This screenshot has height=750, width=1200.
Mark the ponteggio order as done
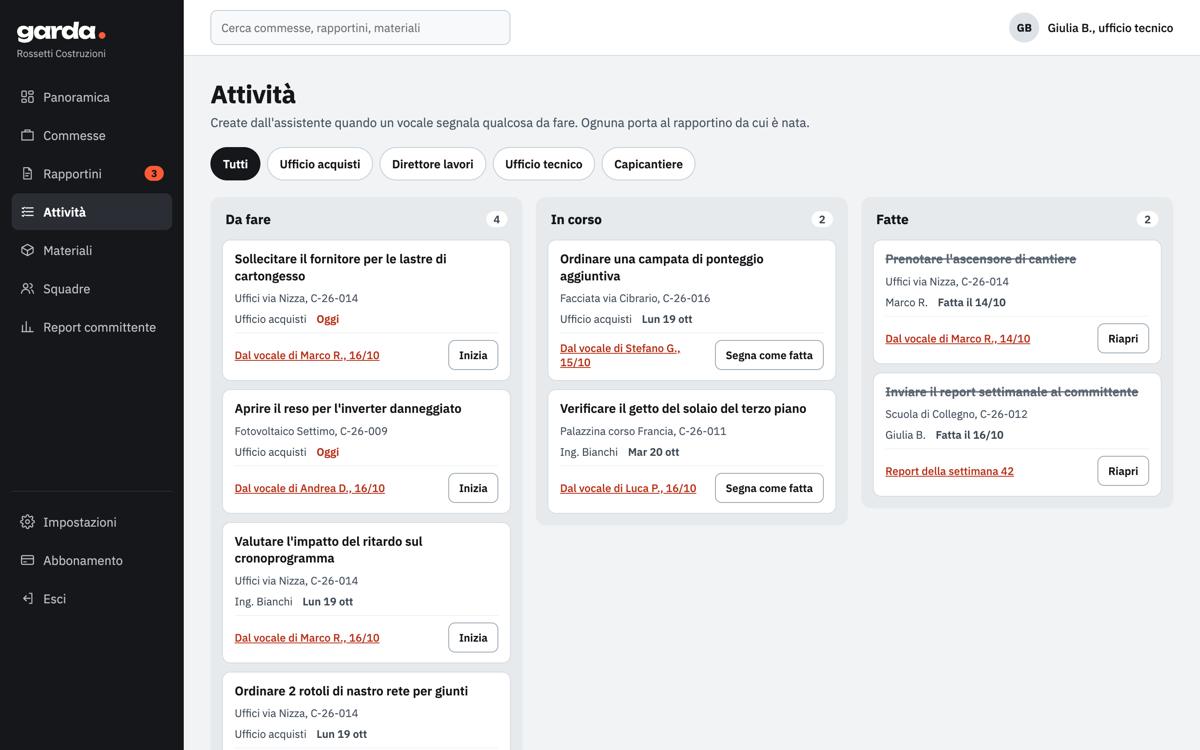pos(769,355)
